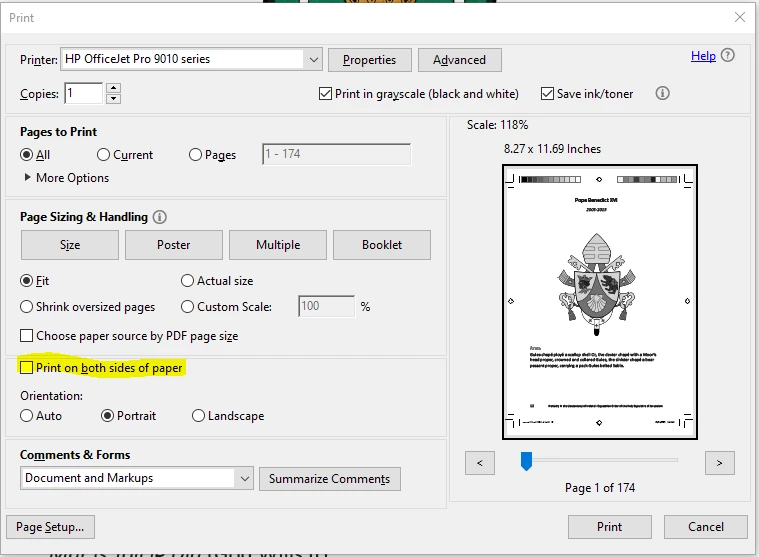This screenshot has height=557, width=759.
Task: Select Portrait orientation
Action: pyautogui.click(x=107, y=416)
